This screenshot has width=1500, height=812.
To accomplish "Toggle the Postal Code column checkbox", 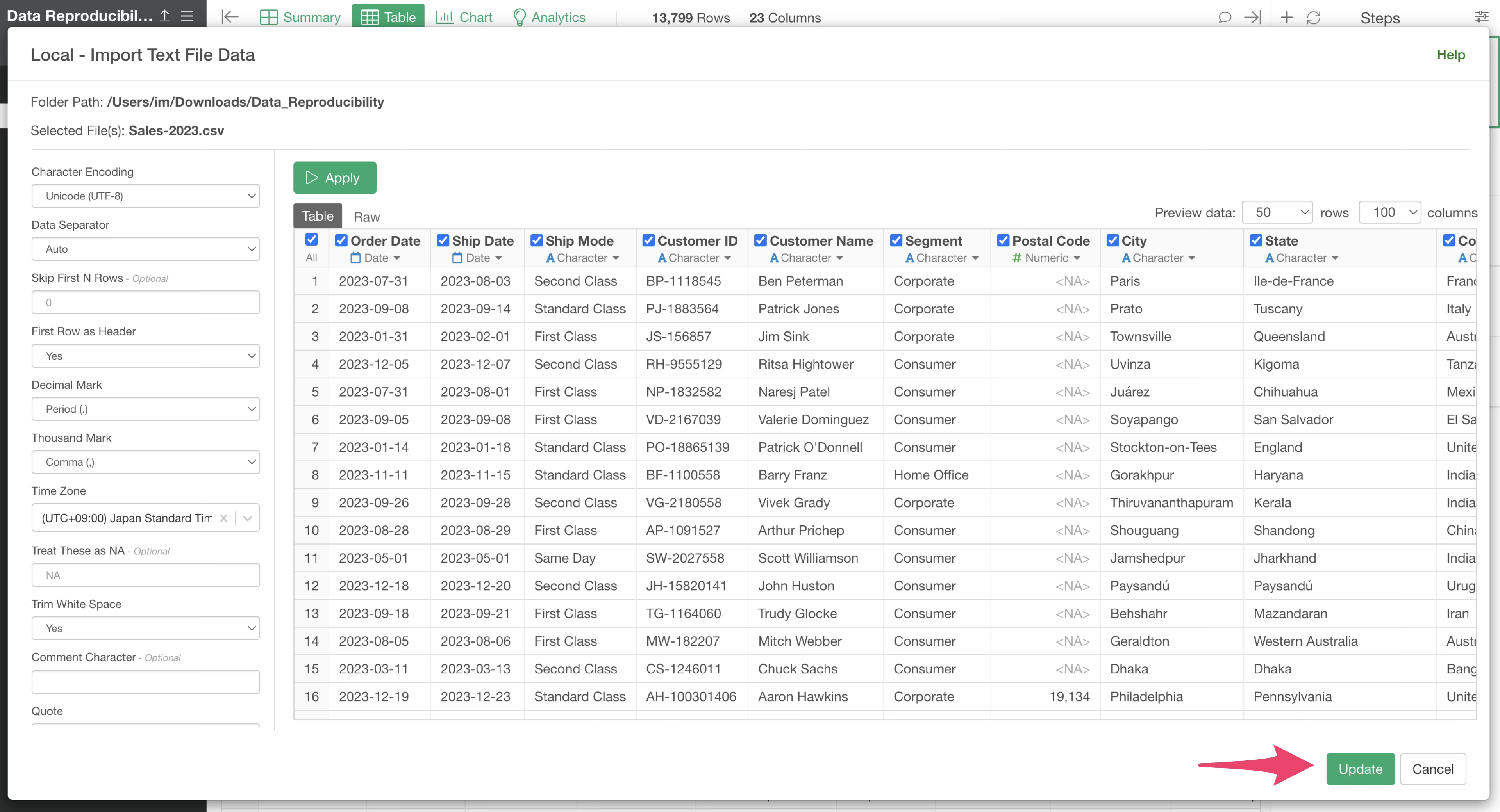I will (x=1003, y=240).
